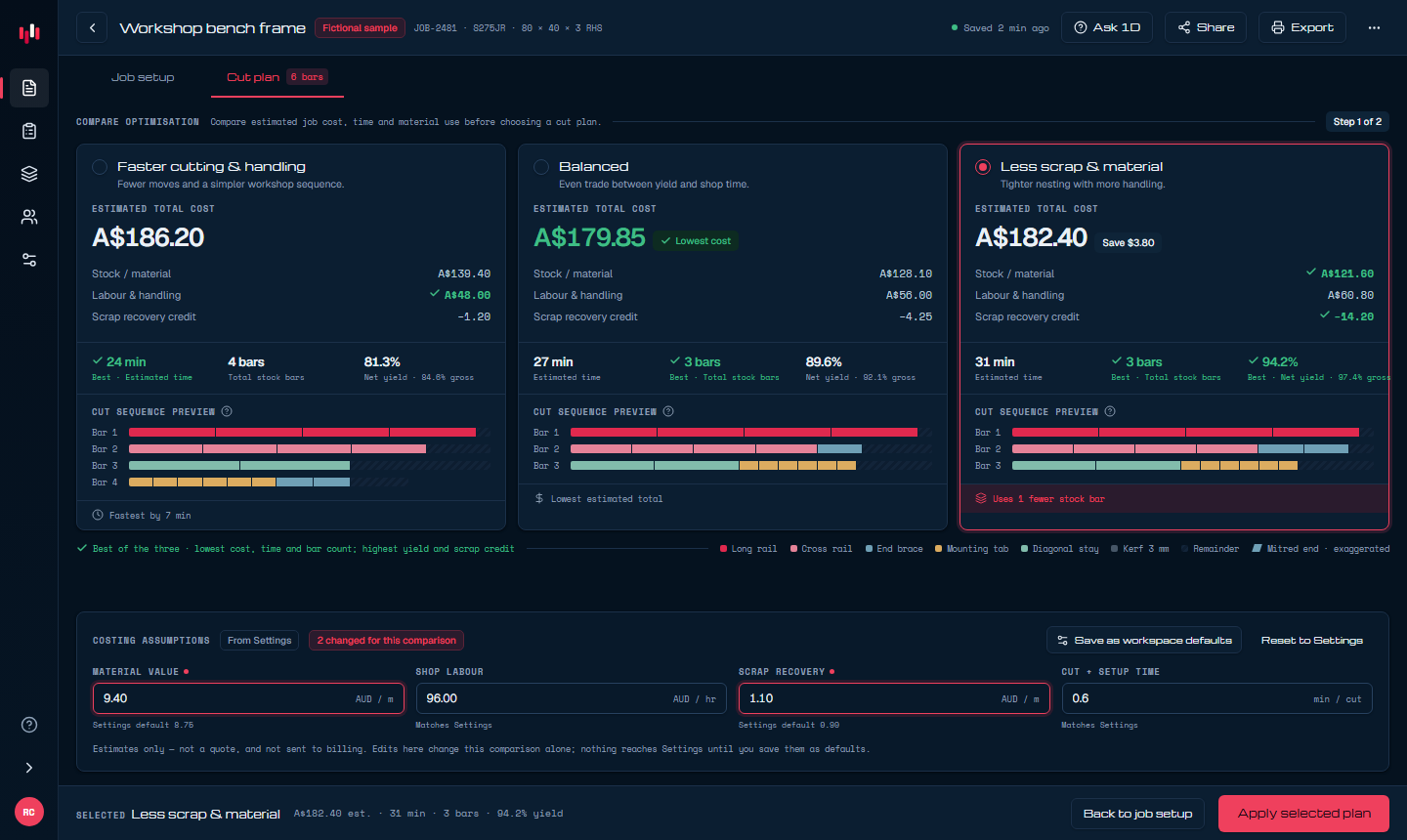Click the From Settings chip

[260, 641]
